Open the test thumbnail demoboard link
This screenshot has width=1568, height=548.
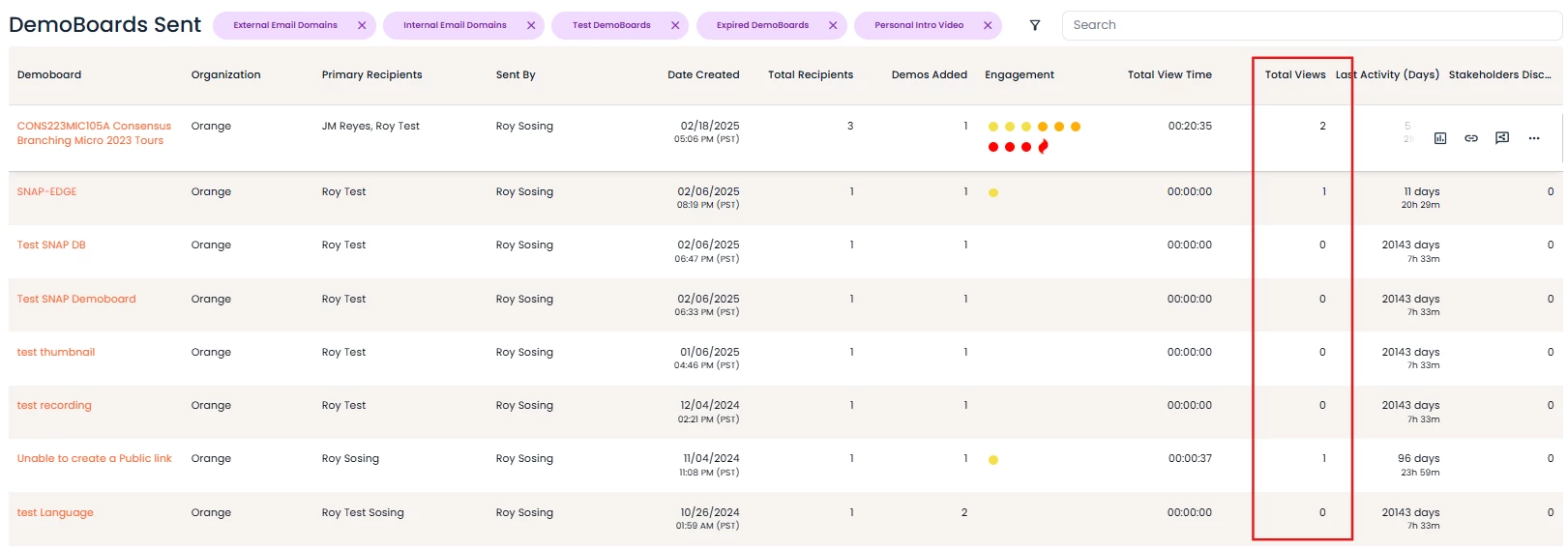(55, 352)
